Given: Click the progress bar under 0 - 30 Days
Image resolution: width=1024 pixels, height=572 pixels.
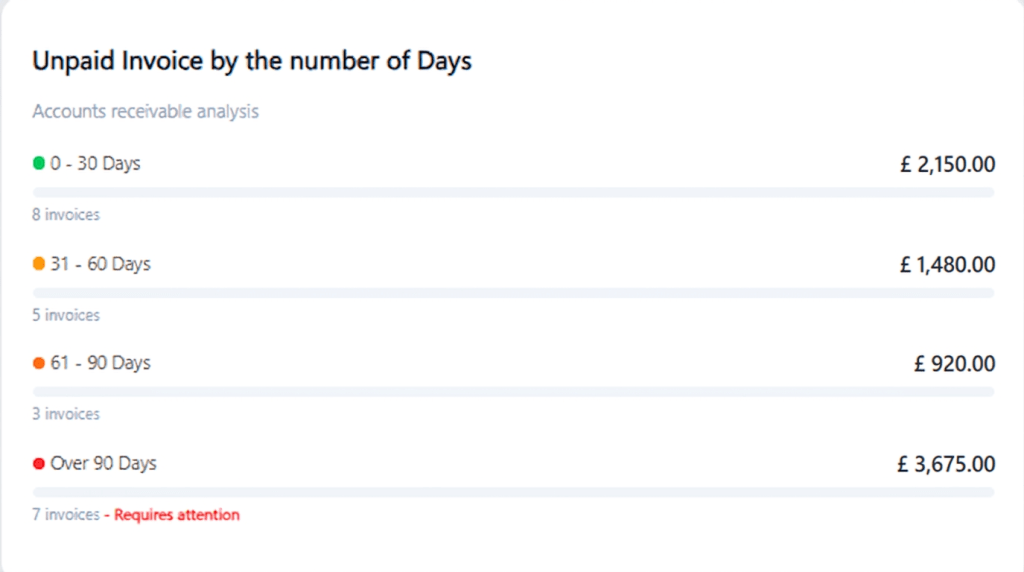Looking at the screenshot, I should [513, 192].
